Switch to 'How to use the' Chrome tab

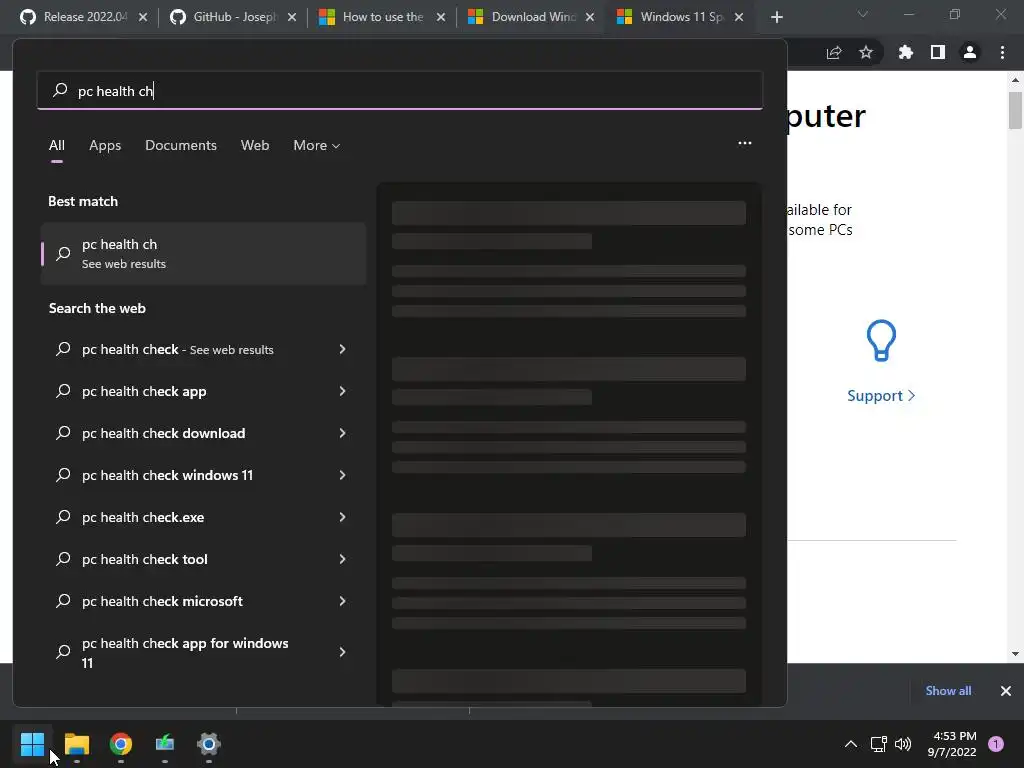[381, 17]
